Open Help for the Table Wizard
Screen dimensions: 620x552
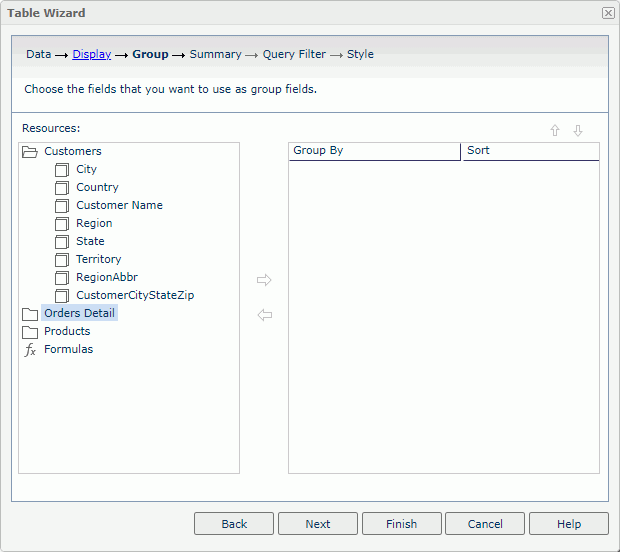[x=569, y=524]
